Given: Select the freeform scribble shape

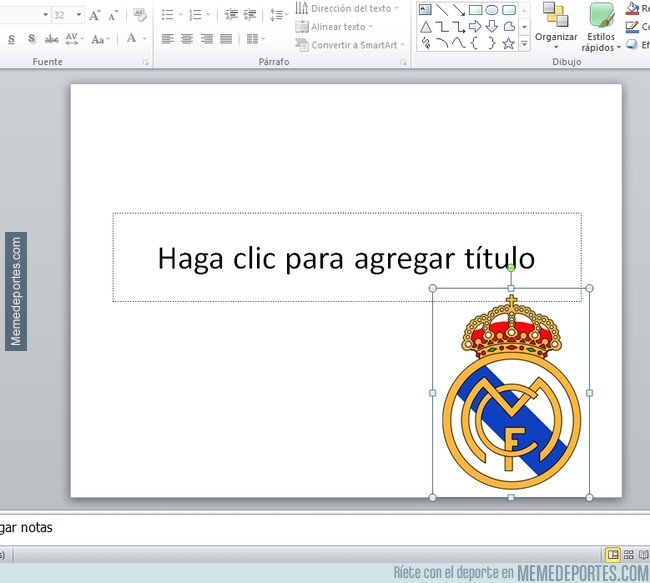Looking at the screenshot, I should pyautogui.click(x=426, y=43).
